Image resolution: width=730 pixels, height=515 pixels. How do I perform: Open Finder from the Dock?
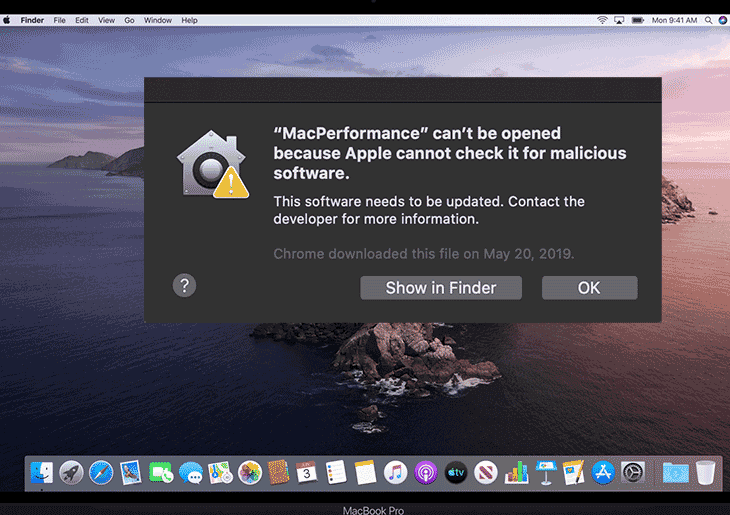coord(42,473)
